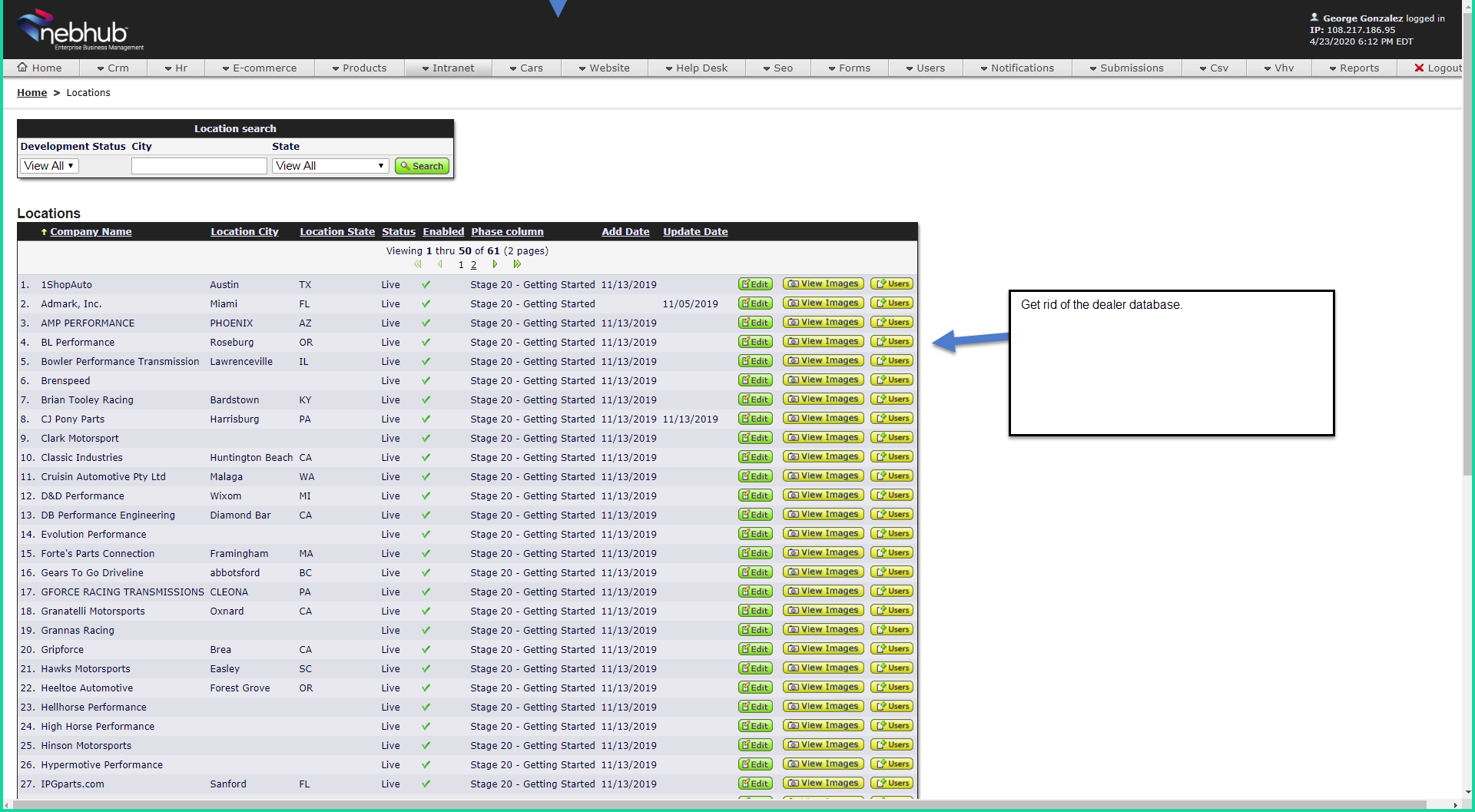The width and height of the screenshot is (1475, 812).
Task: Expand the Intranet menu
Action: tap(449, 68)
